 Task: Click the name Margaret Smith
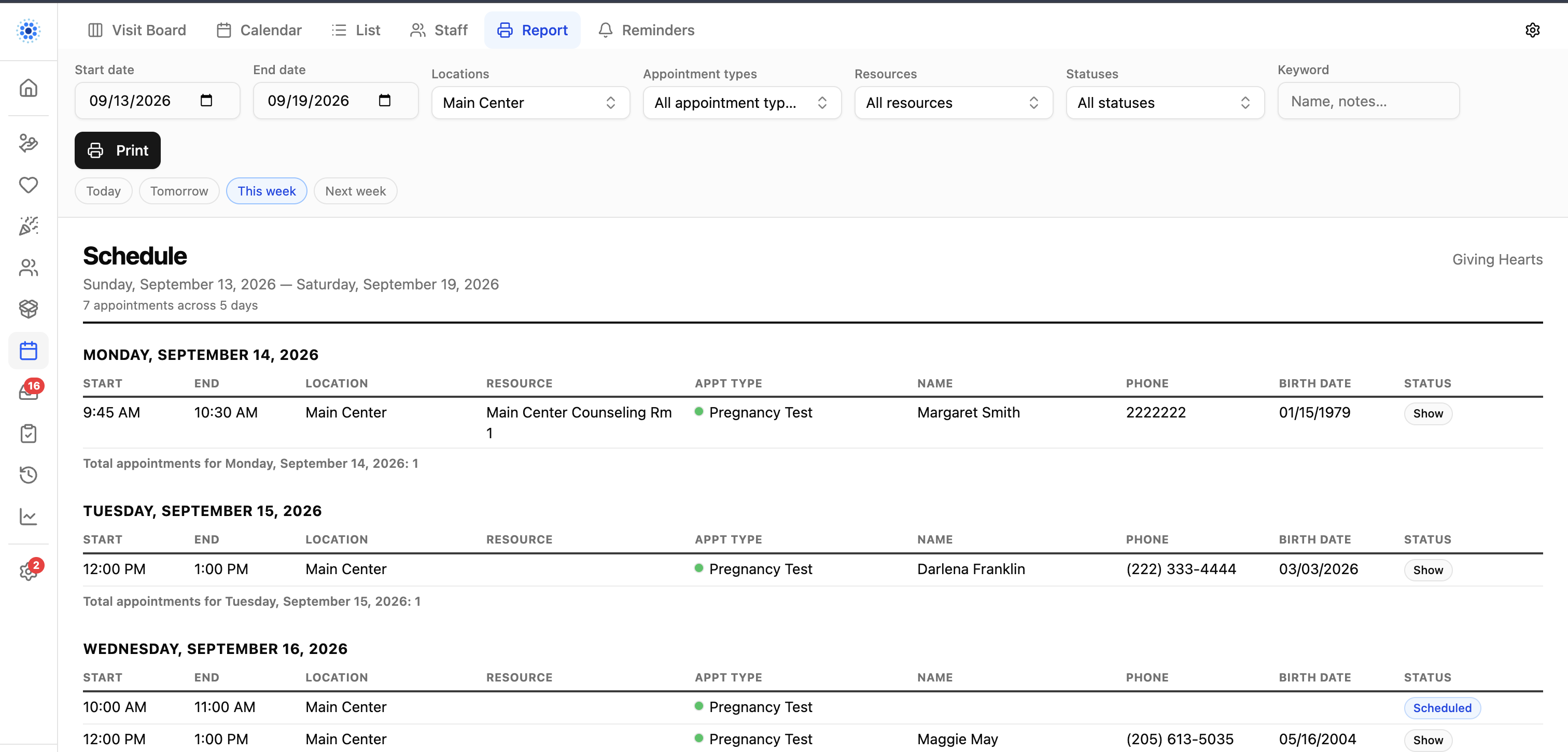coord(968,412)
